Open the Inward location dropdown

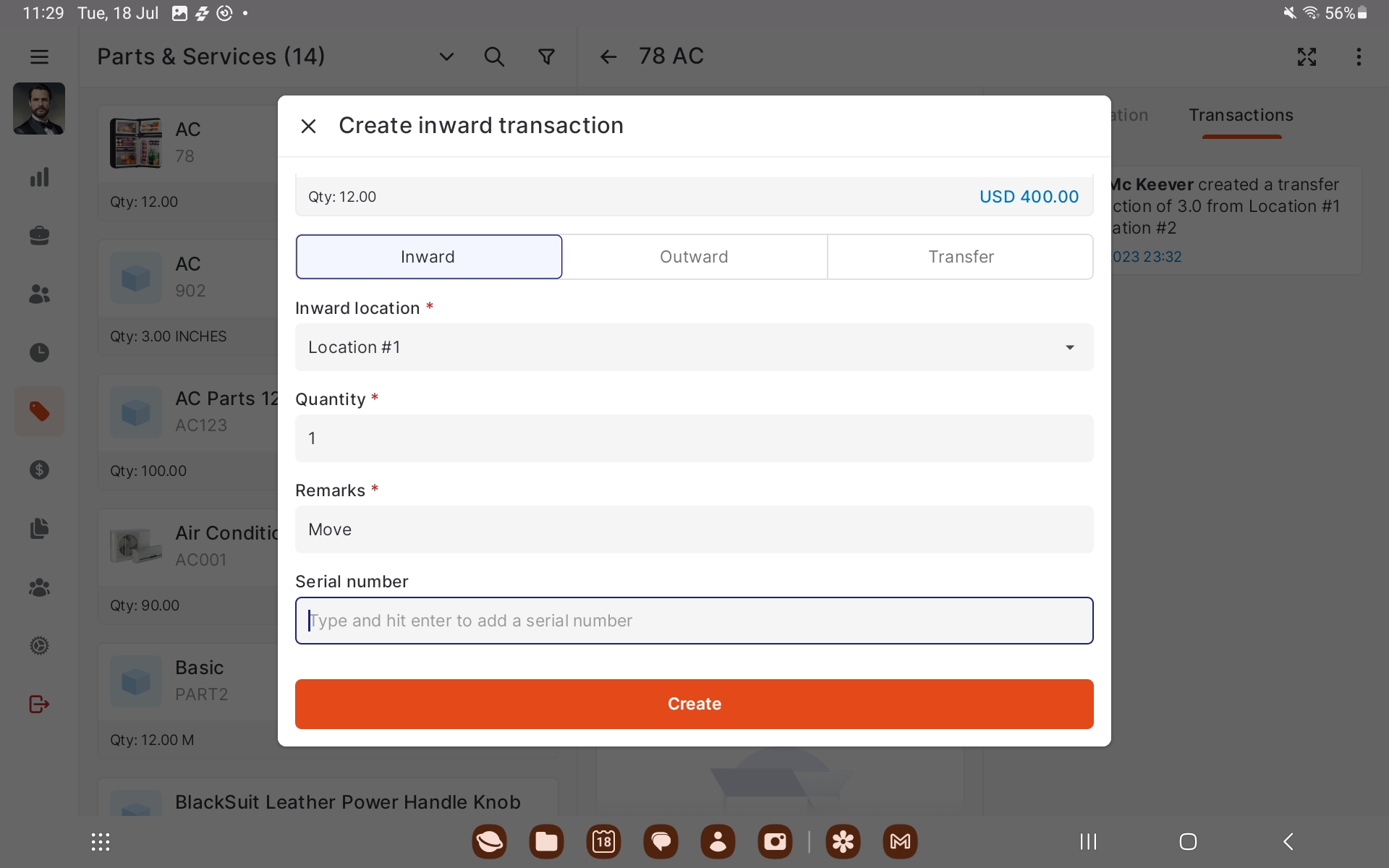click(x=694, y=347)
